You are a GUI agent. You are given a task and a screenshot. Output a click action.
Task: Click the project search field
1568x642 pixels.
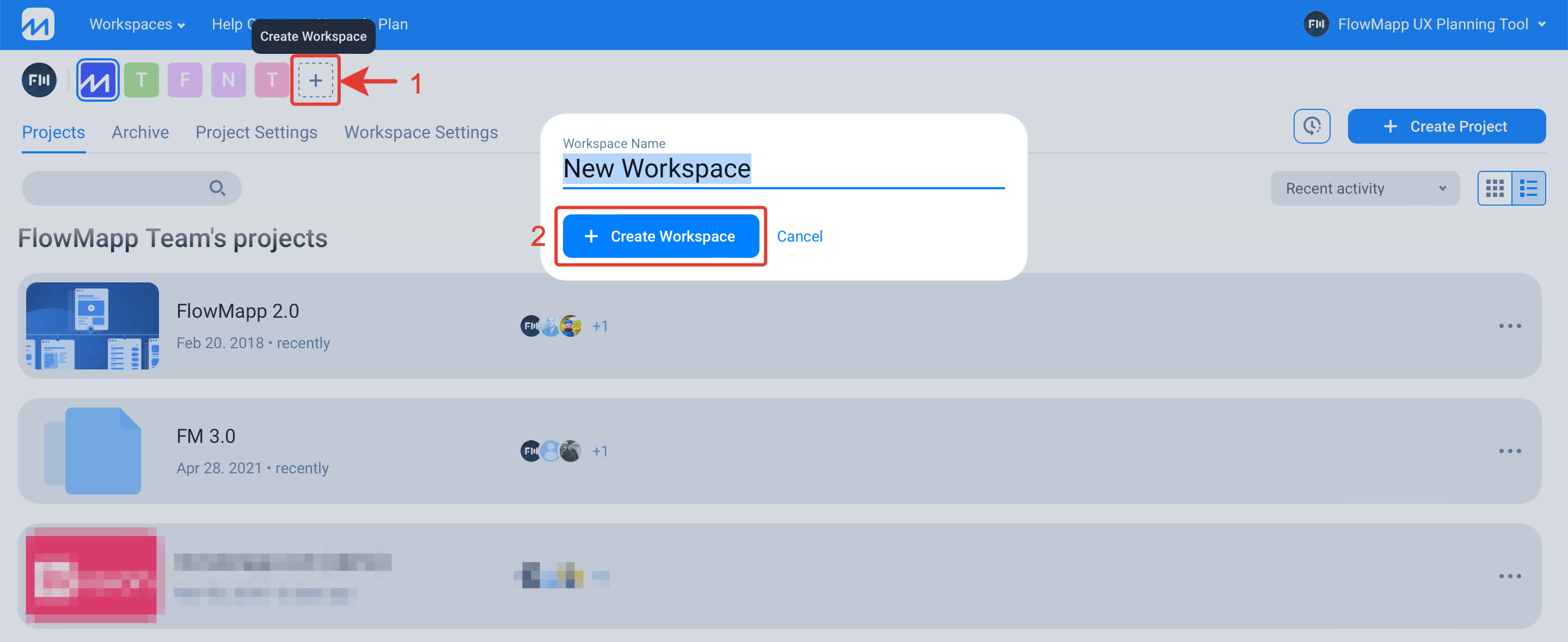coord(131,188)
